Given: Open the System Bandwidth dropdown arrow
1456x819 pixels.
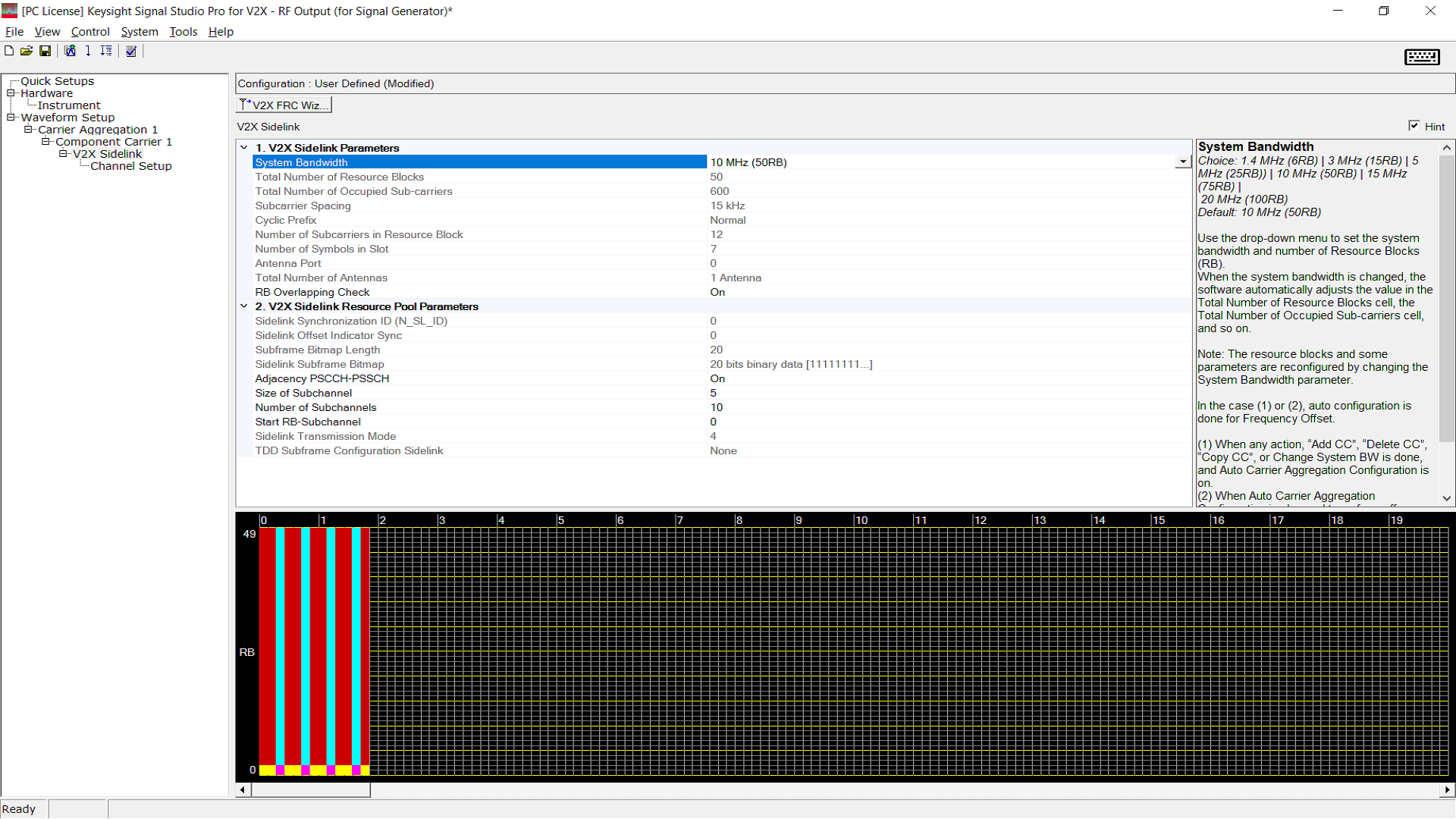Looking at the screenshot, I should coord(1183,162).
